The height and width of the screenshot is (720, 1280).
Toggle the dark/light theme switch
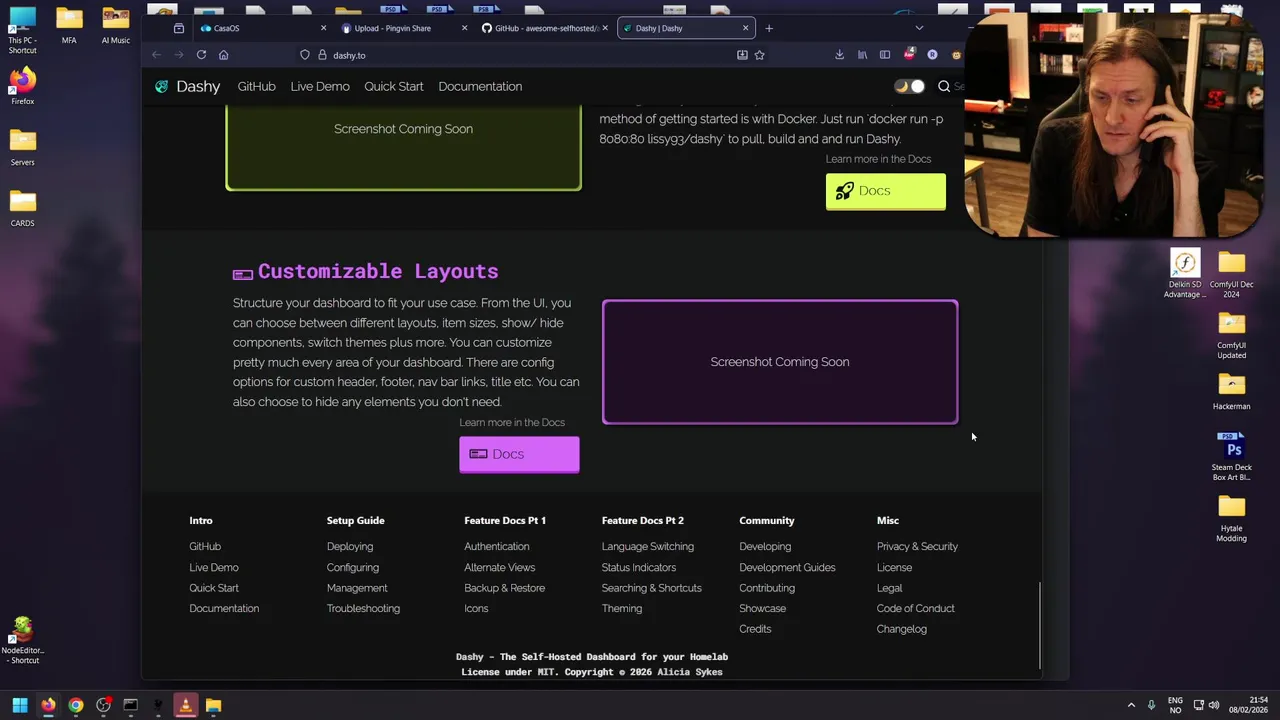tap(910, 86)
